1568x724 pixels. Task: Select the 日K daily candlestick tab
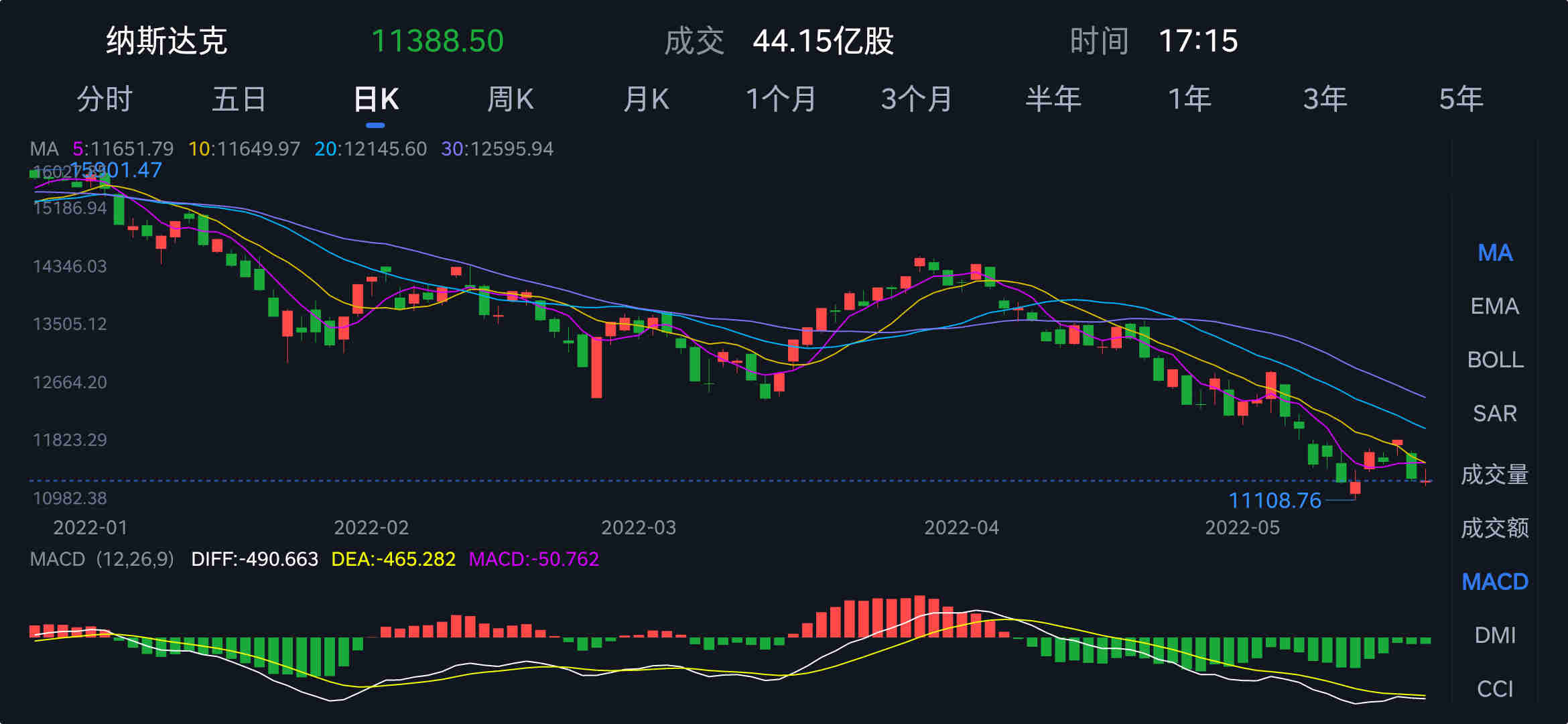click(x=376, y=99)
